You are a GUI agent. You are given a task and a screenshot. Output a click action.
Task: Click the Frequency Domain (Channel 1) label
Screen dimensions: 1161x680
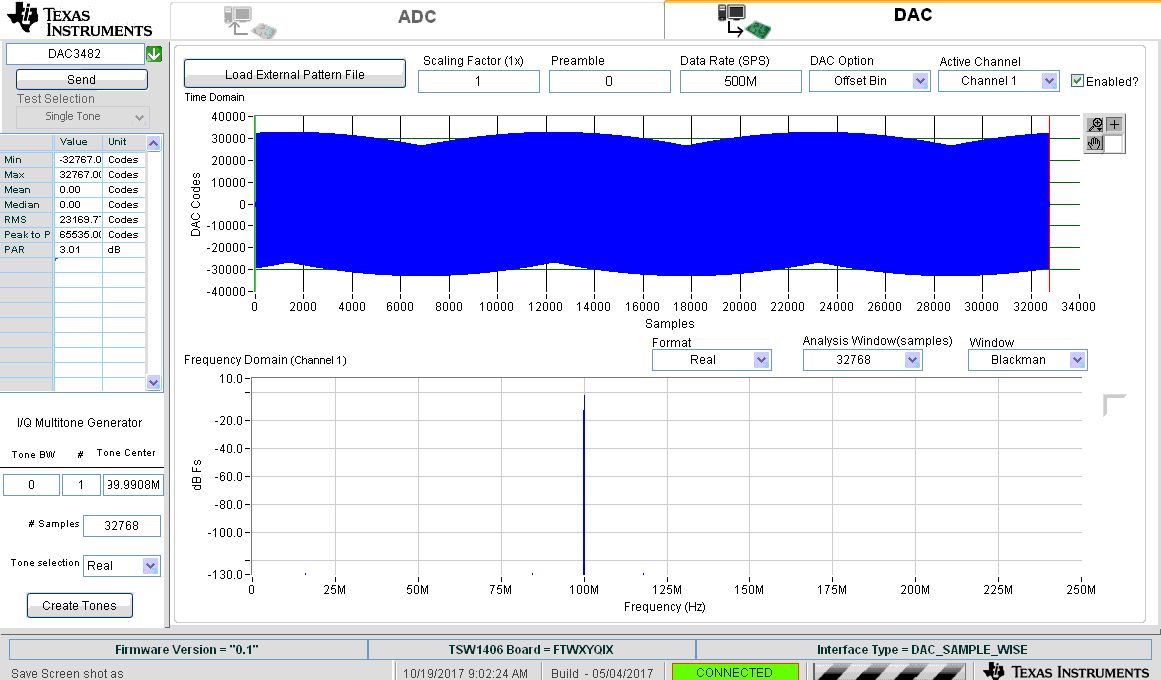[265, 360]
